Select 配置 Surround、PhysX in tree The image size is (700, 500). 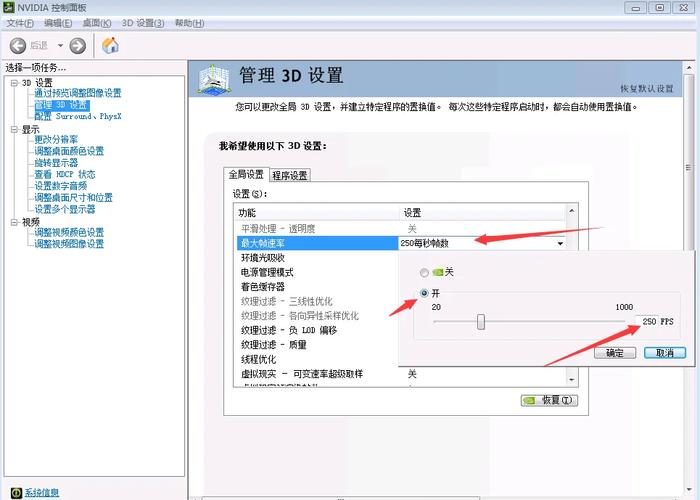pyautogui.click(x=78, y=116)
